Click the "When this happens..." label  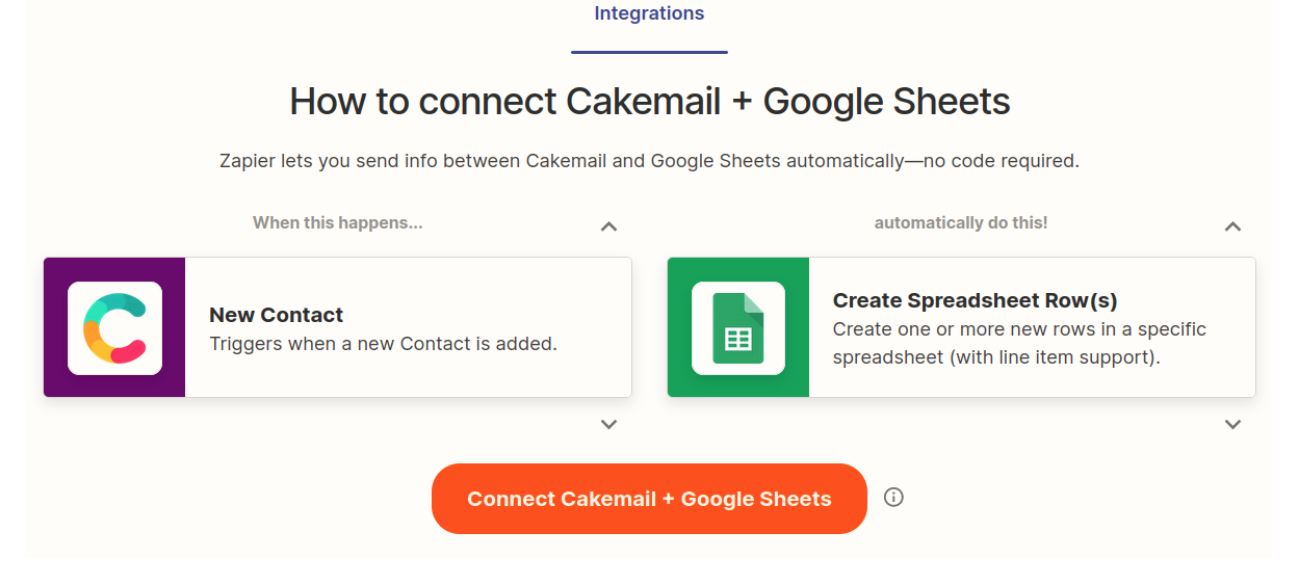[337, 223]
